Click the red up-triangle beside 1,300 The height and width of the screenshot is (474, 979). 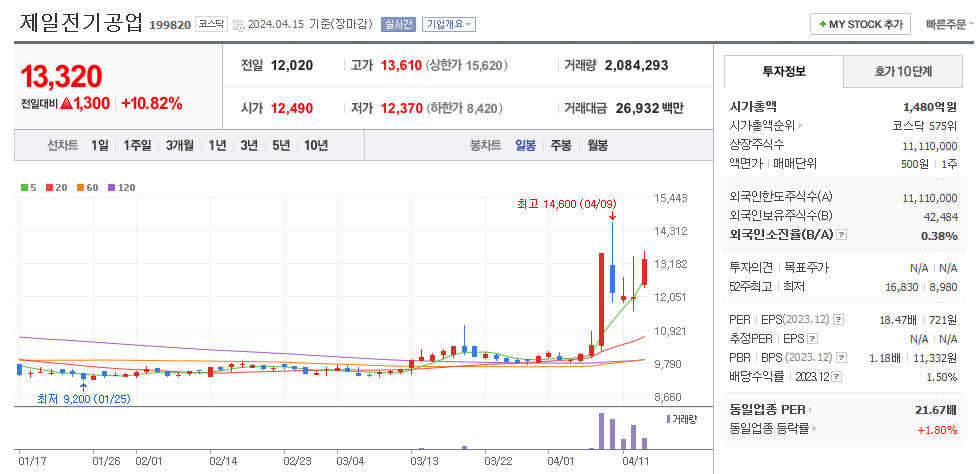click(67, 104)
